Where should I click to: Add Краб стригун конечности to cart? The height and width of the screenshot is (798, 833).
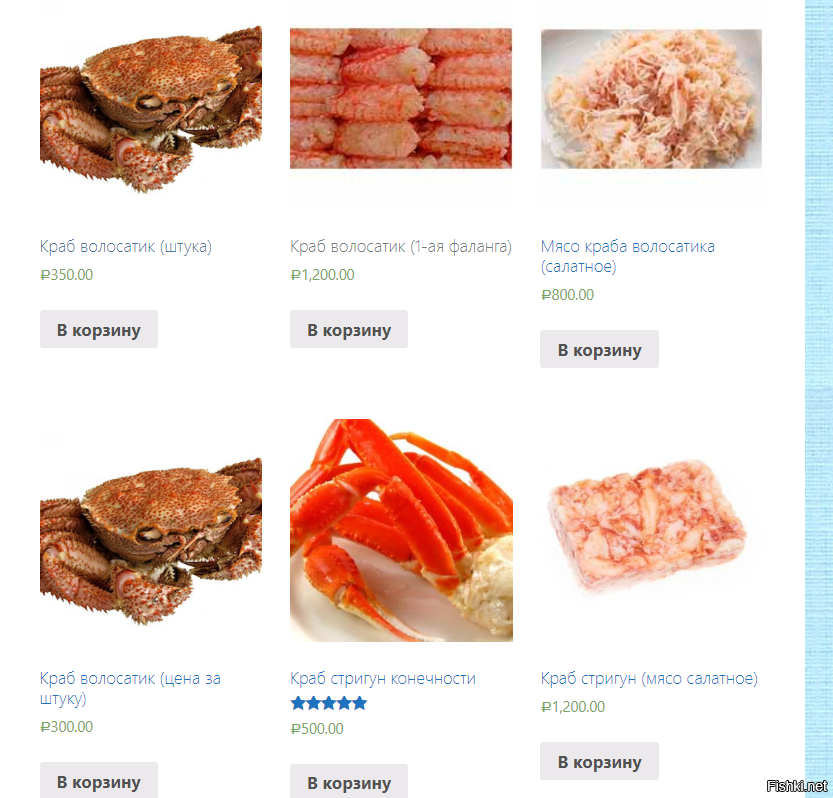tap(349, 782)
